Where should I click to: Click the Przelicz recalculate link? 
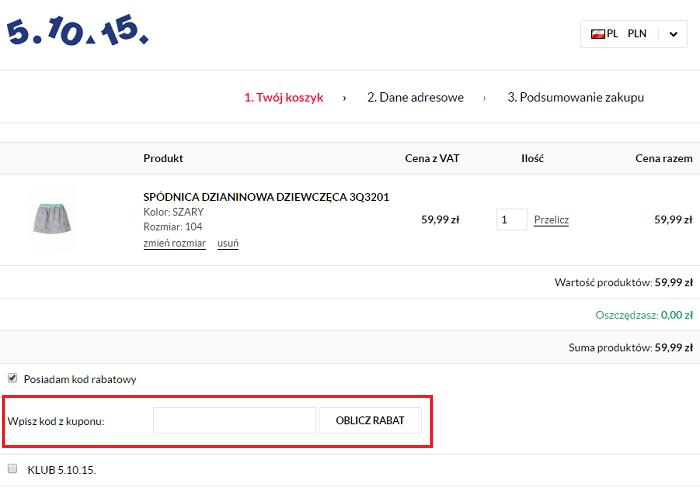coord(551,220)
